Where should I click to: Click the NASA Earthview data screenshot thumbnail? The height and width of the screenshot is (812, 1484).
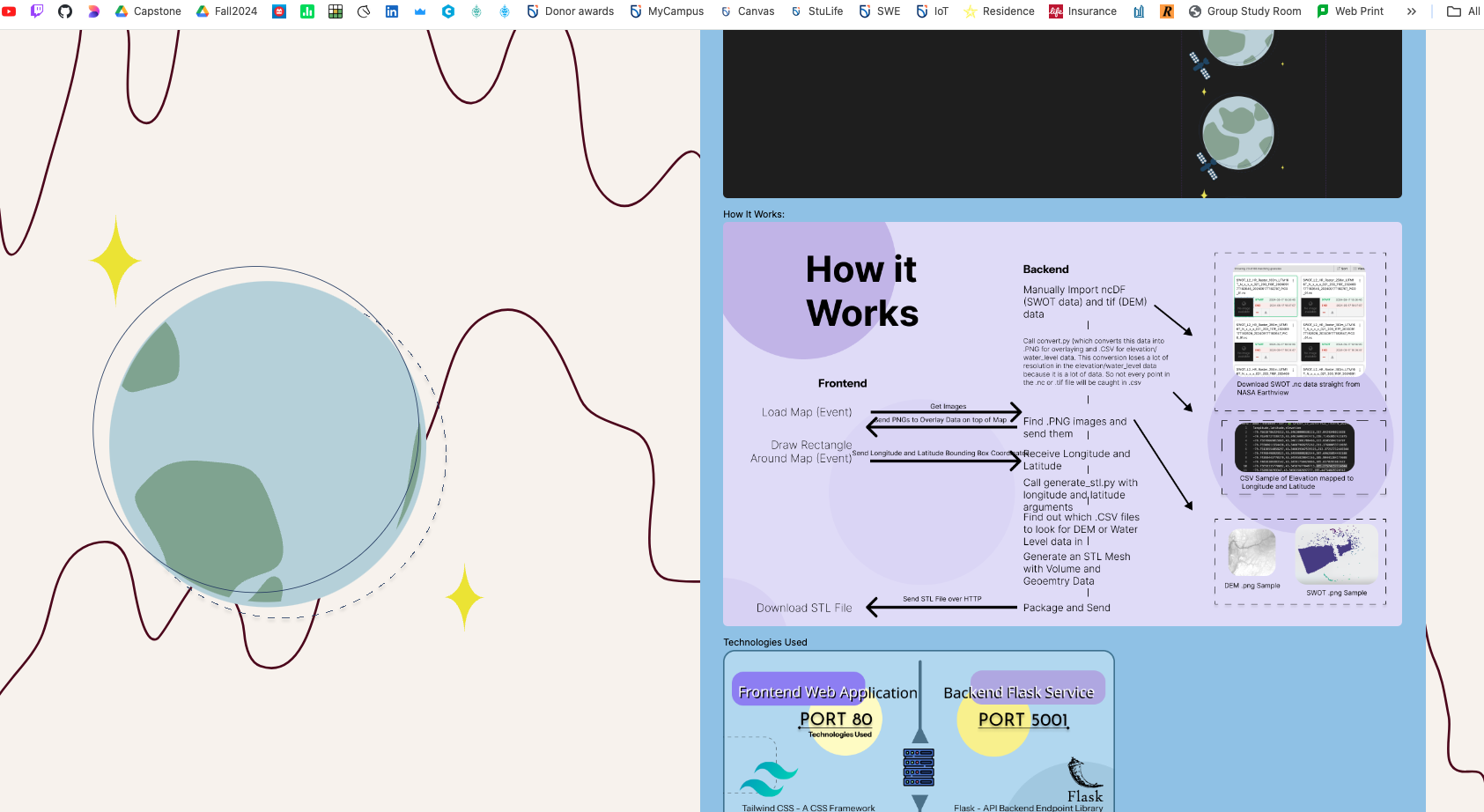[1298, 321]
